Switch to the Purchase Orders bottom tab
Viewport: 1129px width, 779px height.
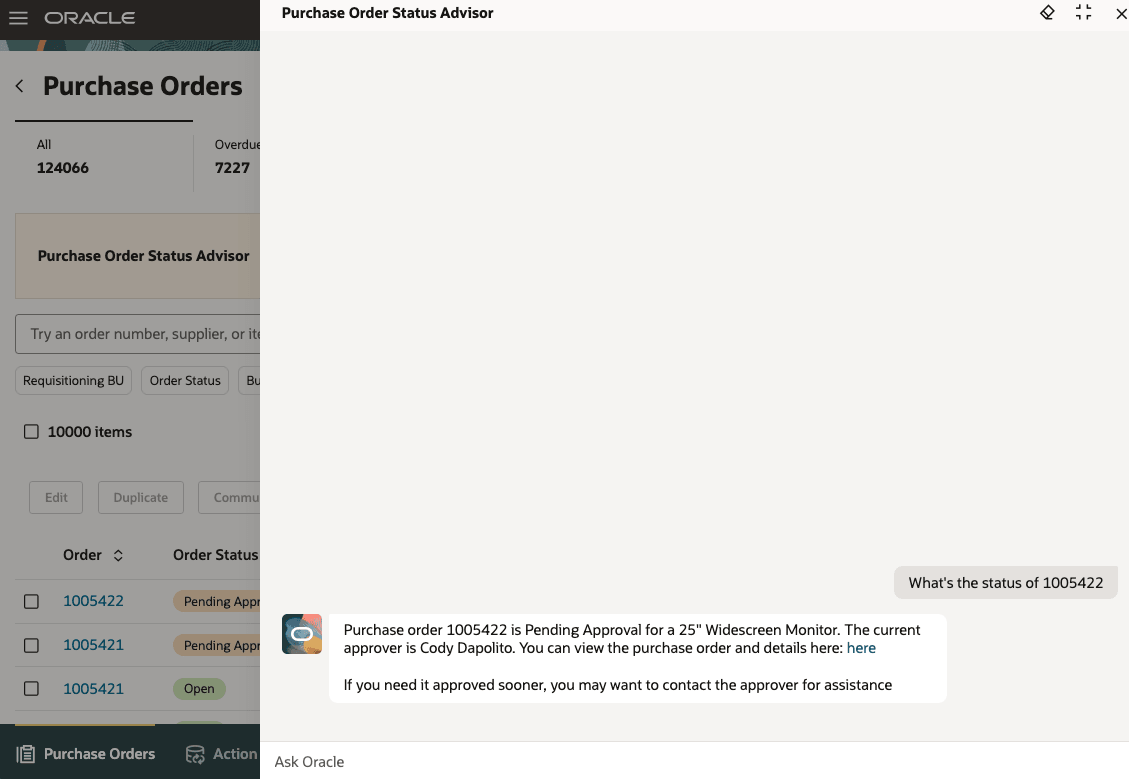85,753
